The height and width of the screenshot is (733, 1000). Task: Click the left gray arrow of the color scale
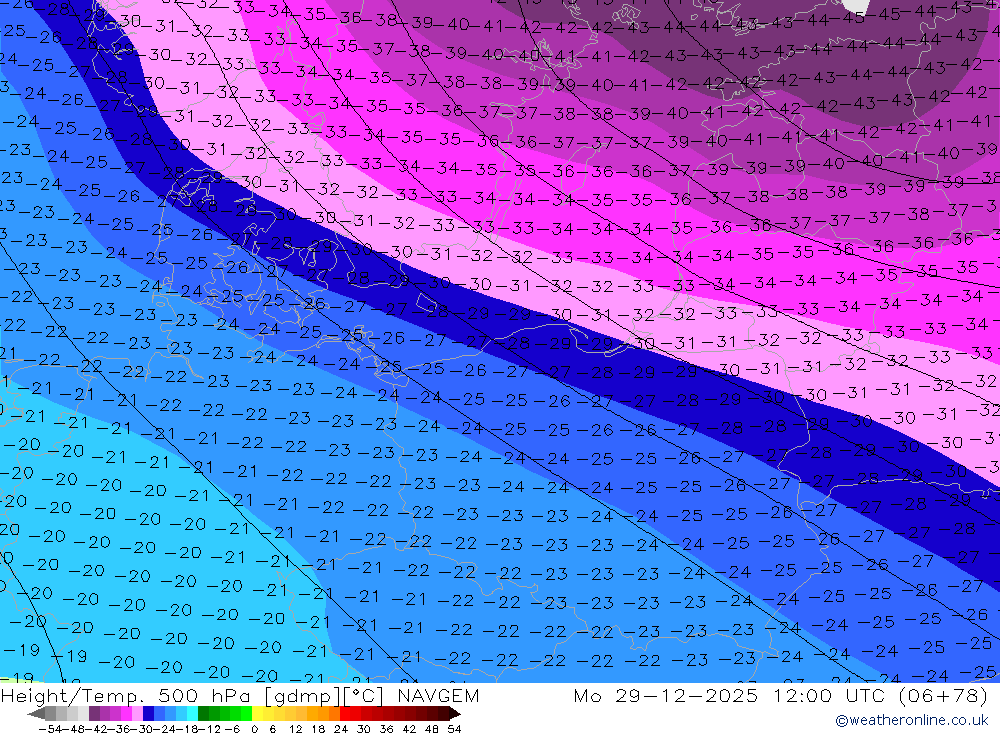tap(36, 713)
